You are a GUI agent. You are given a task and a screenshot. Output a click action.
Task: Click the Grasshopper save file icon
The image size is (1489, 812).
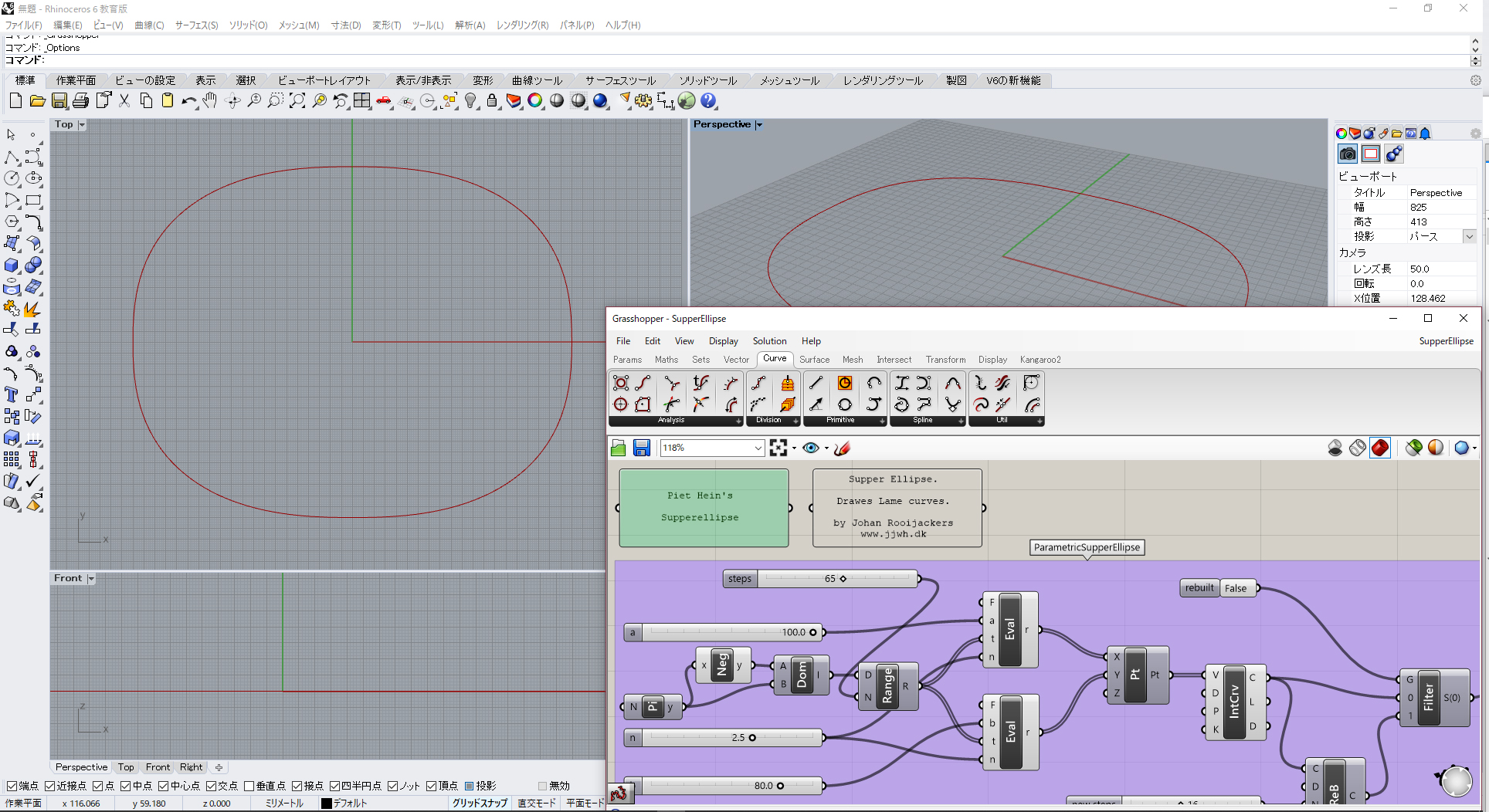point(641,448)
